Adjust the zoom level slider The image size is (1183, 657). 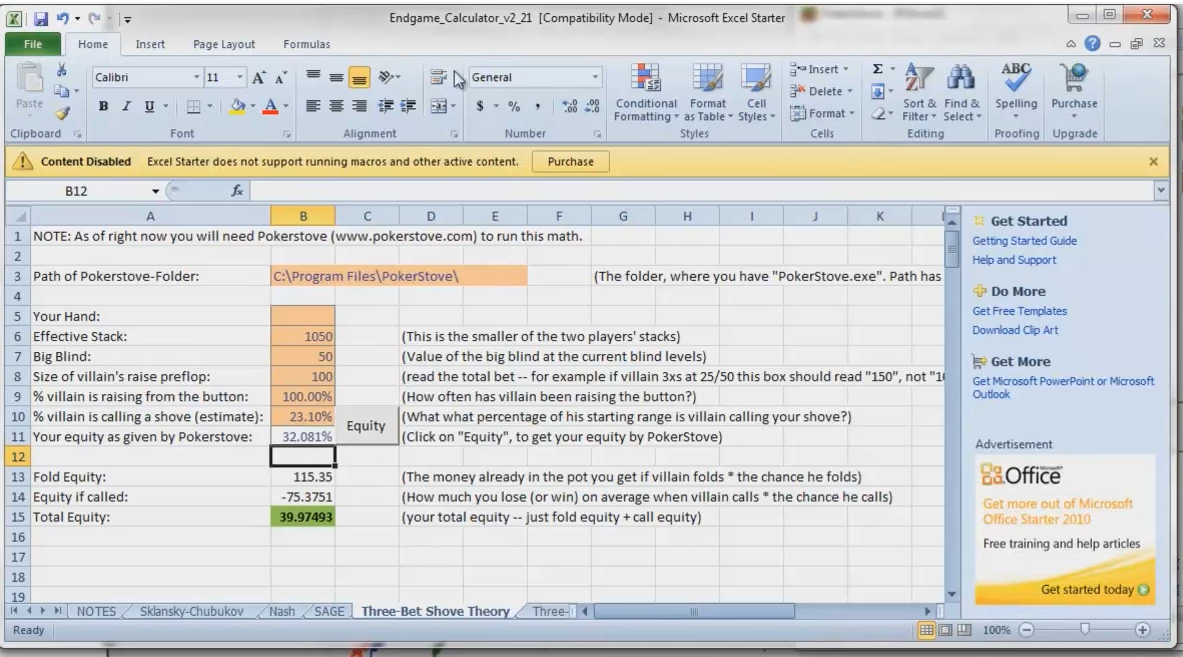point(1084,630)
